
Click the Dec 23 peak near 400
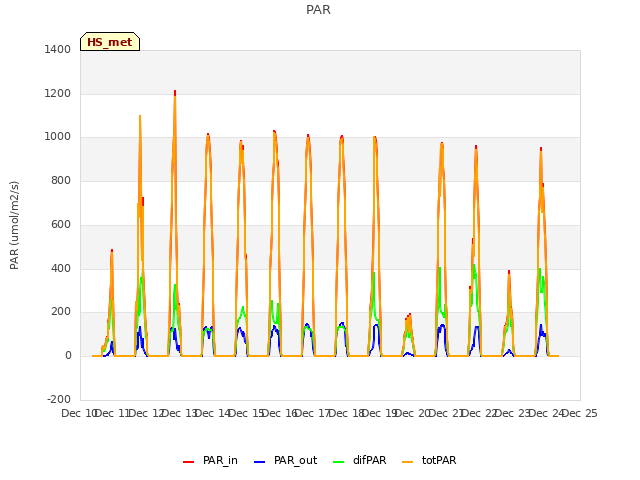tap(509, 272)
